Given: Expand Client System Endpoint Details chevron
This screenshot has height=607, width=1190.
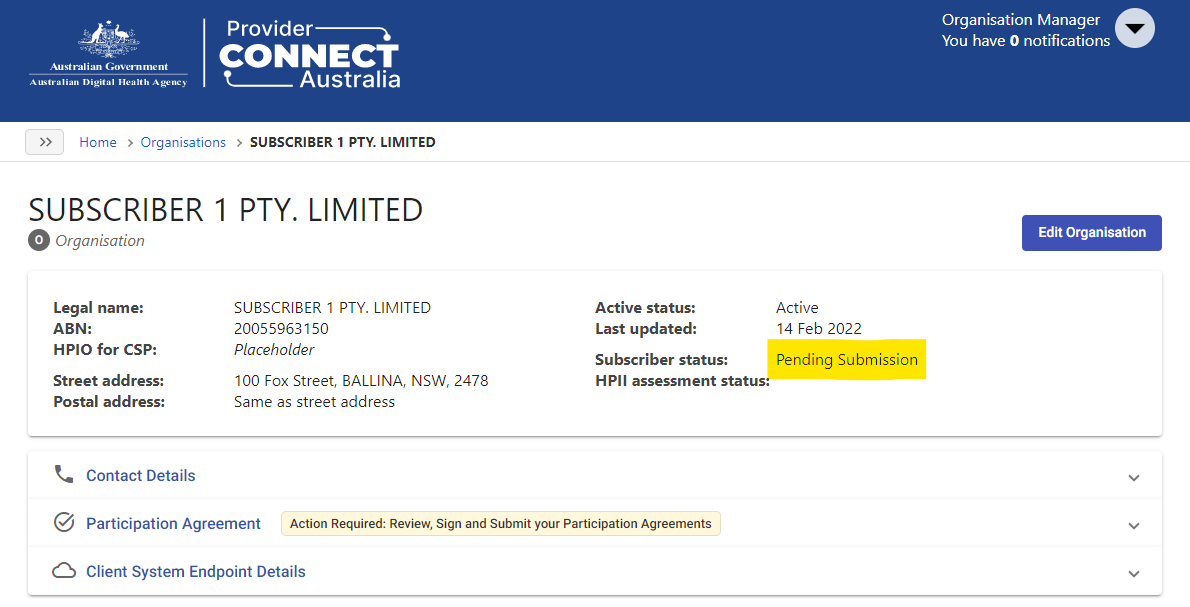Looking at the screenshot, I should (x=1133, y=574).
